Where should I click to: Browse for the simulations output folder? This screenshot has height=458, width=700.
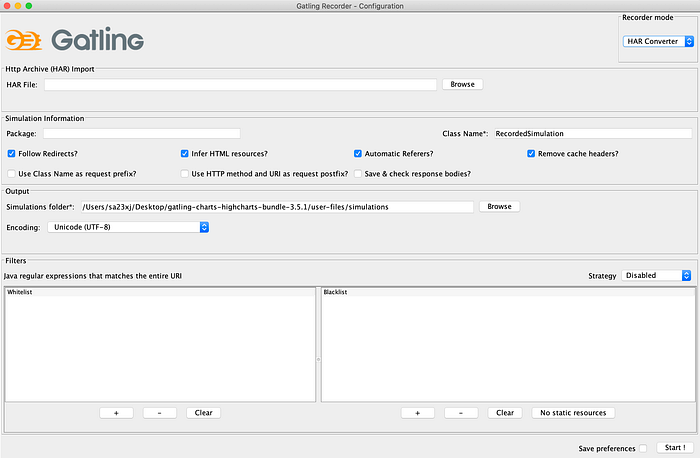tap(500, 206)
